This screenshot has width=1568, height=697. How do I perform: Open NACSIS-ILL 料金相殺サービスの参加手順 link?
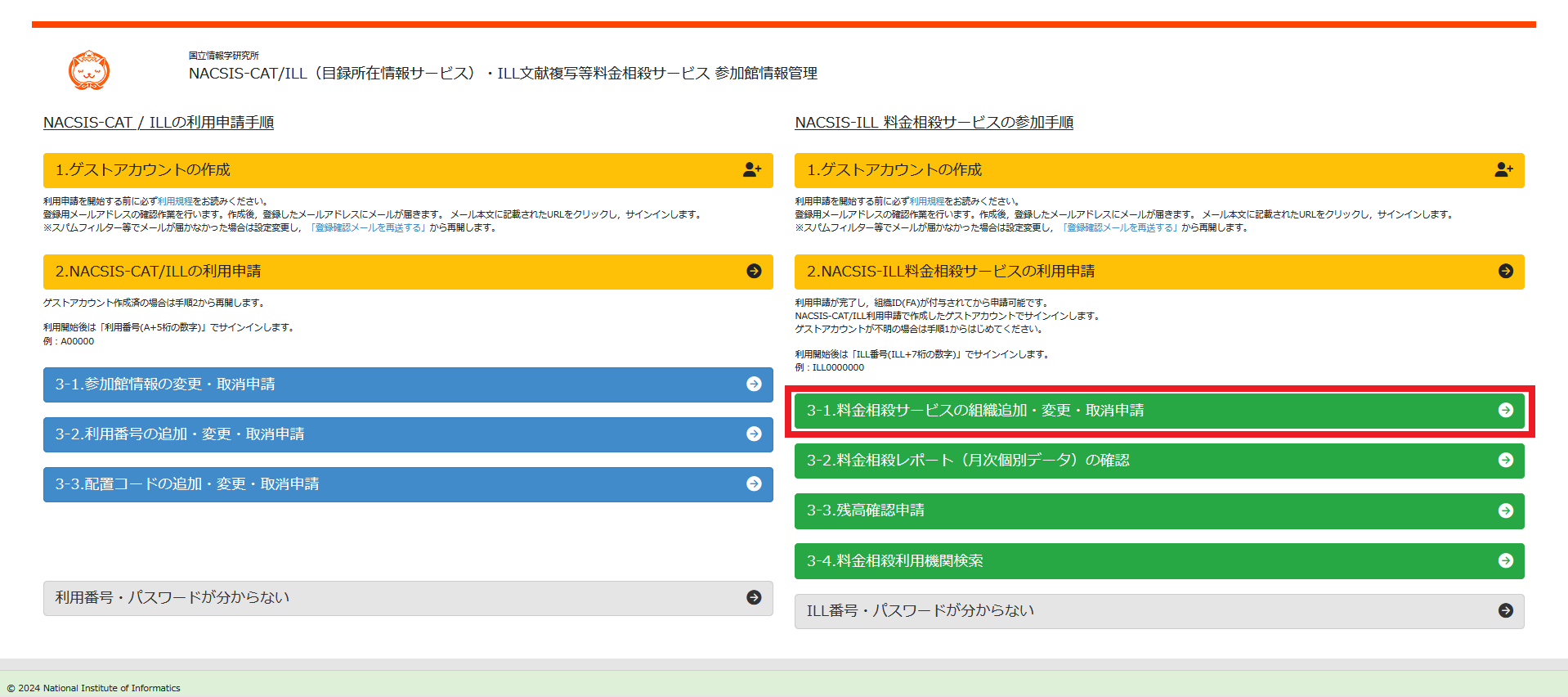934,122
